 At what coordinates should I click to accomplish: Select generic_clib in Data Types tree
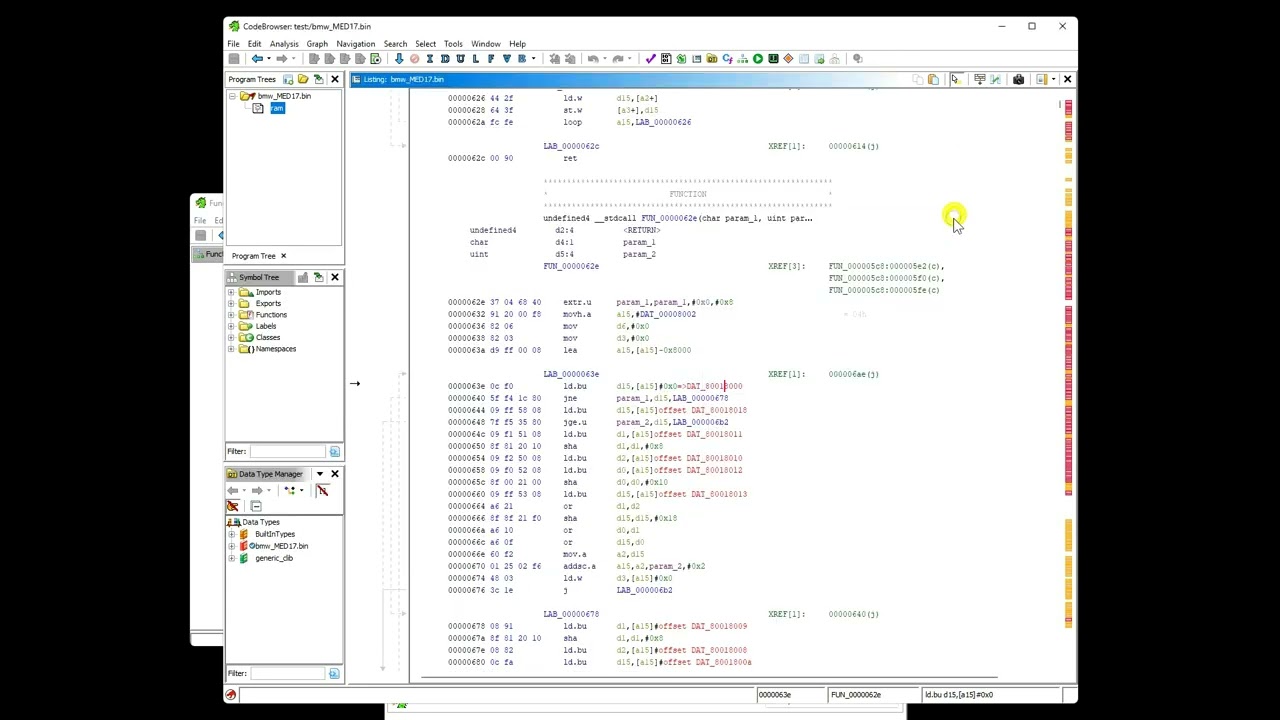(x=274, y=558)
